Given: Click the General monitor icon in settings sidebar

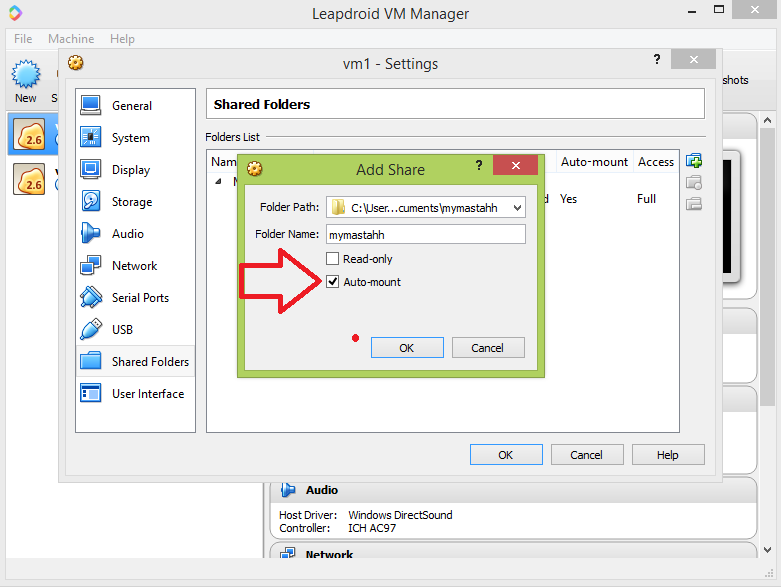Looking at the screenshot, I should 91,106.
